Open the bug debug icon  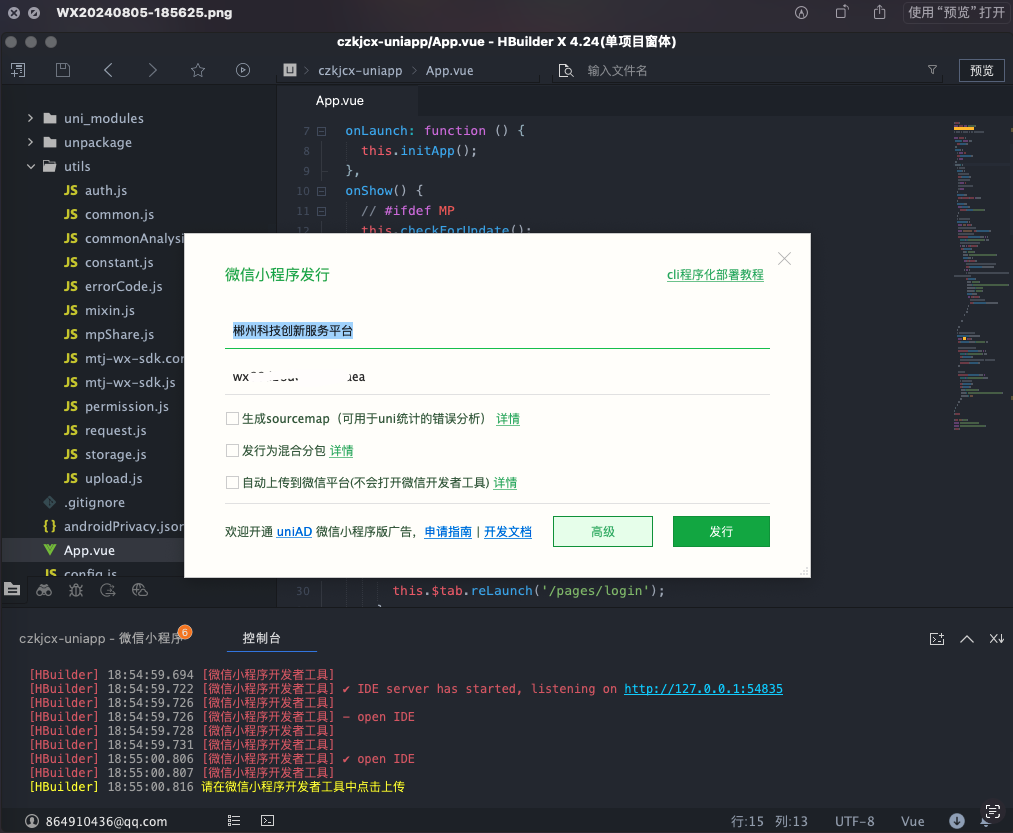pyautogui.click(x=76, y=589)
